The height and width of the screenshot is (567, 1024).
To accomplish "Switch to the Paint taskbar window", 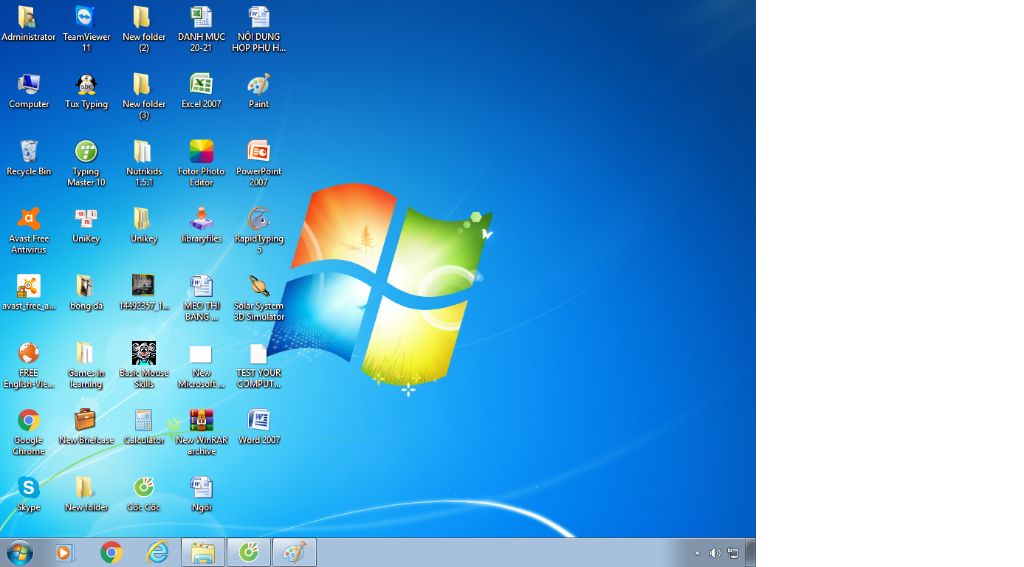I will pos(294,553).
